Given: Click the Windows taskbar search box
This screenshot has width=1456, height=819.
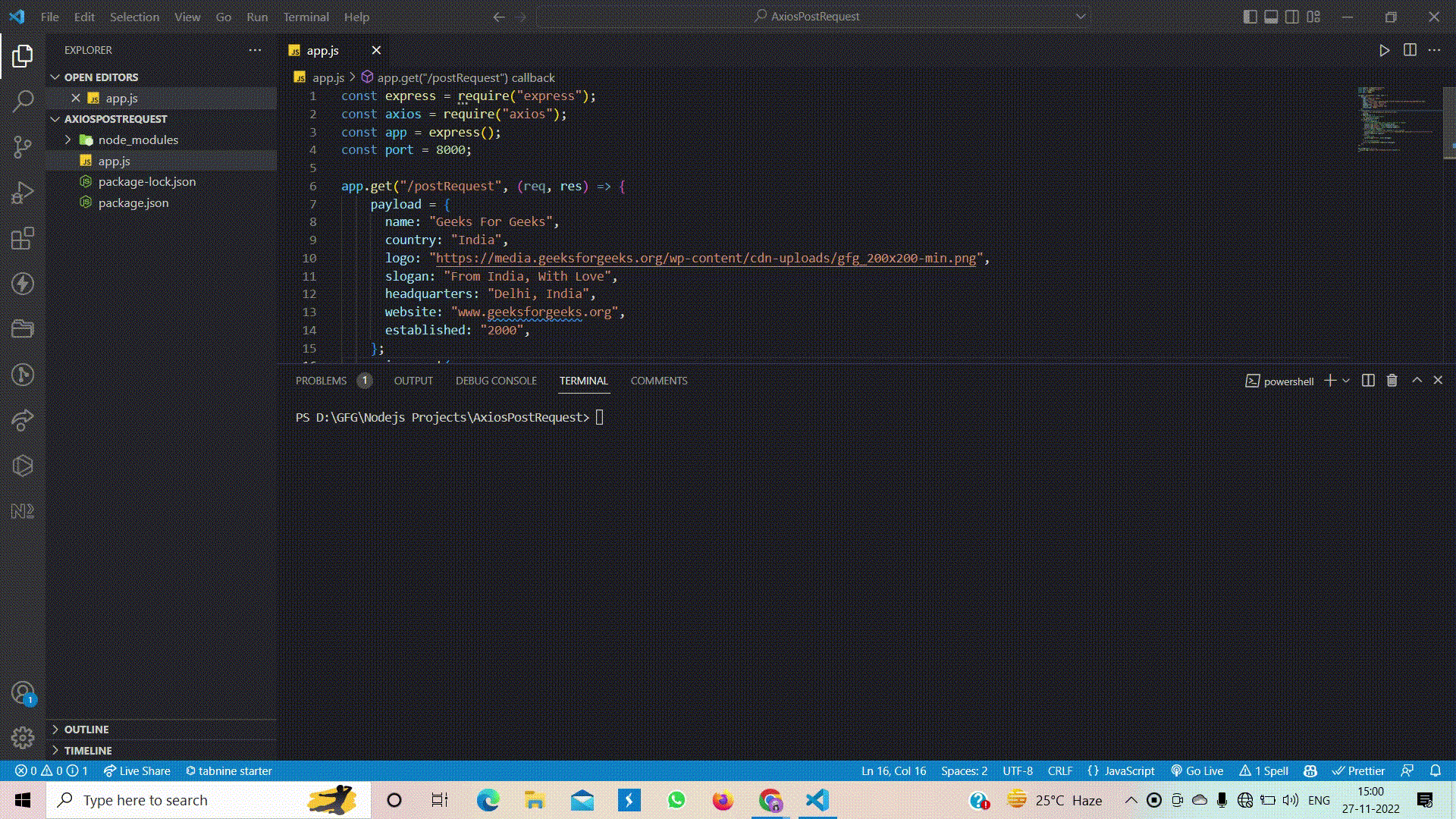Looking at the screenshot, I should click(209, 800).
